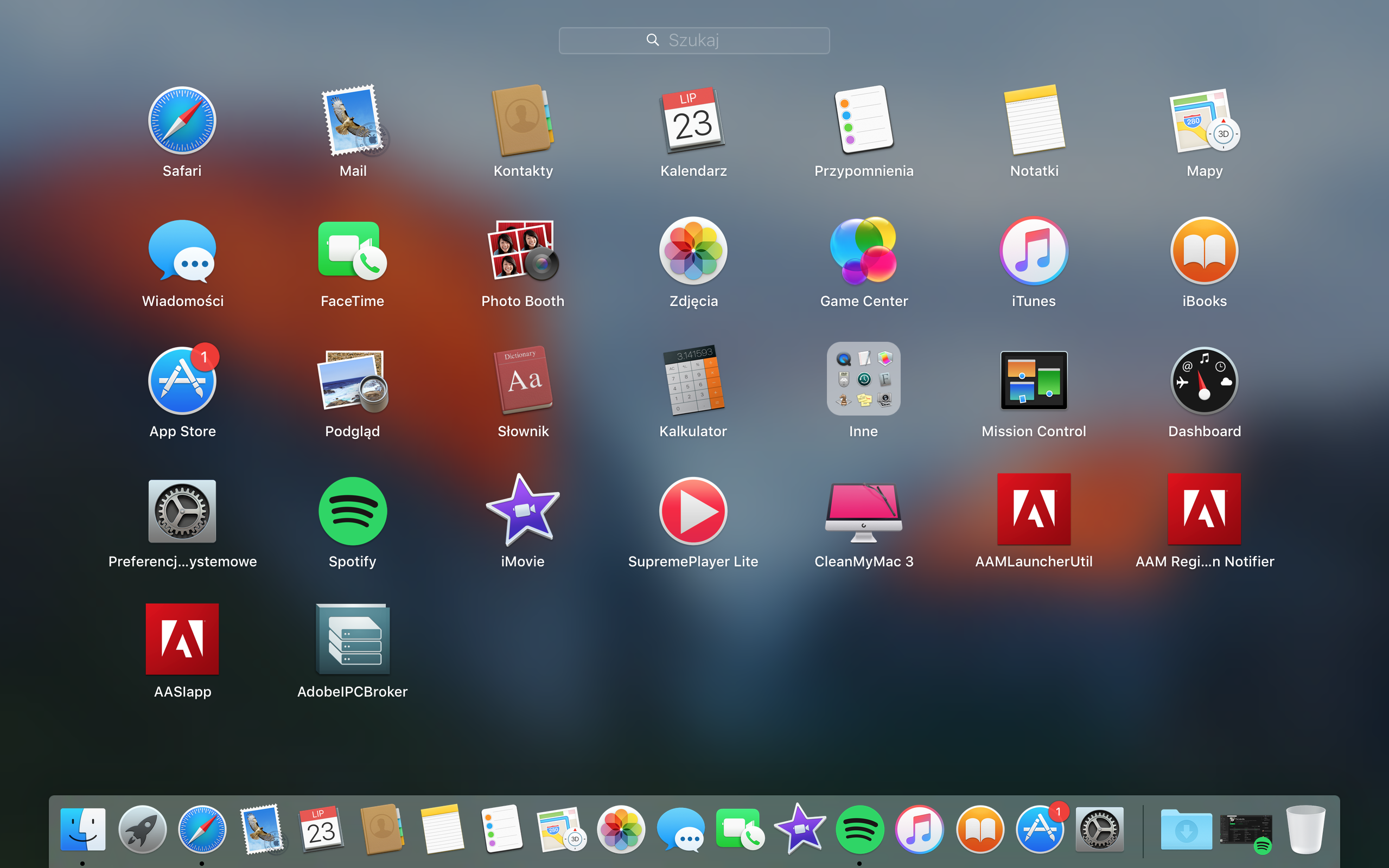Open calendar icon in the Dock
Screen dimensions: 1389x868
[x=321, y=829]
